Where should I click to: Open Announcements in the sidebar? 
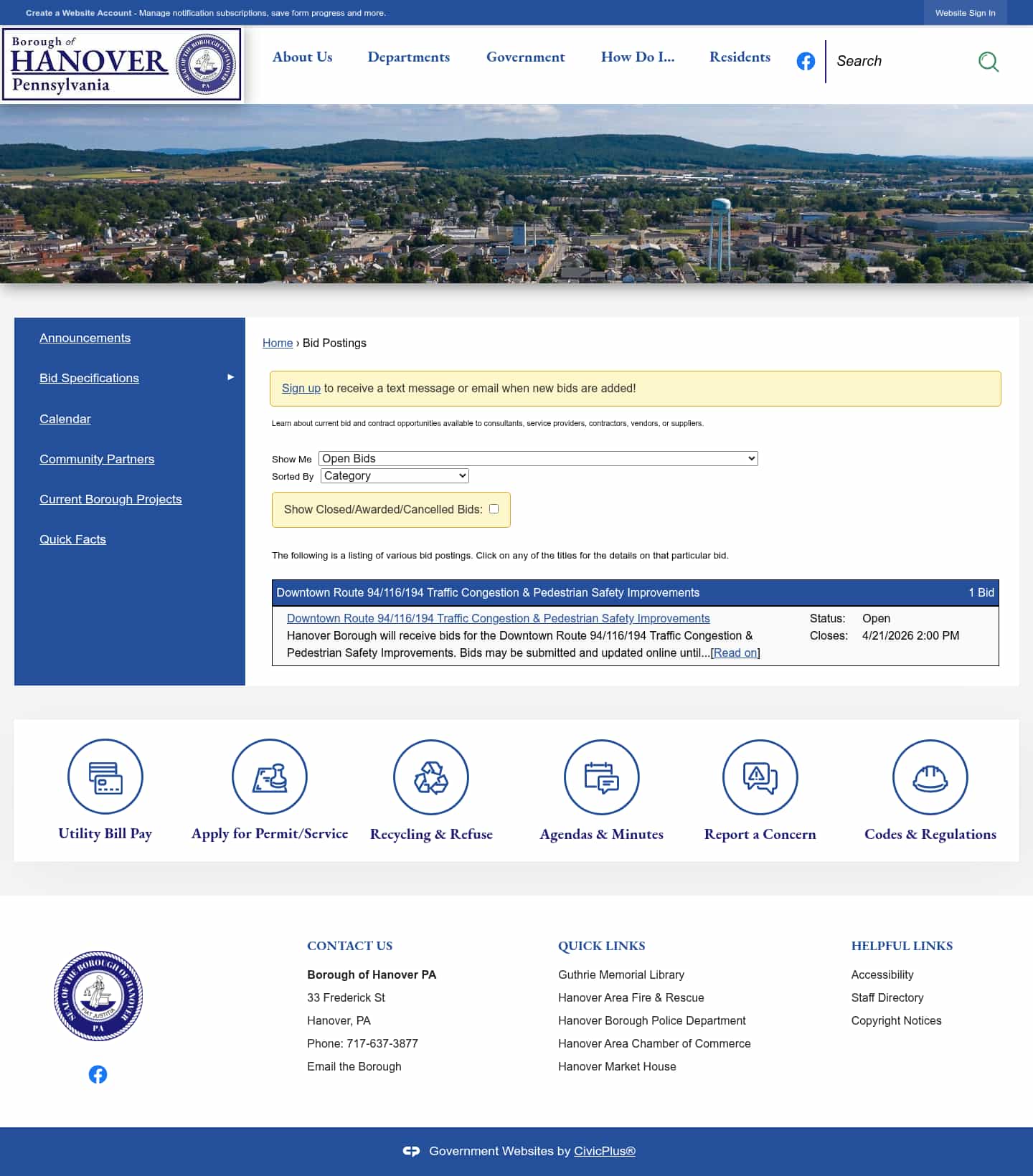coord(85,338)
